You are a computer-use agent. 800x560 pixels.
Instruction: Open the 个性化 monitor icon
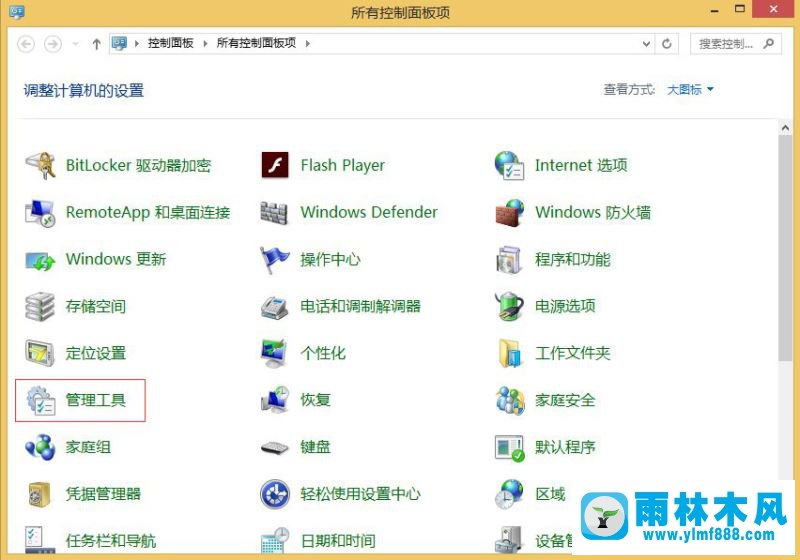(274, 353)
